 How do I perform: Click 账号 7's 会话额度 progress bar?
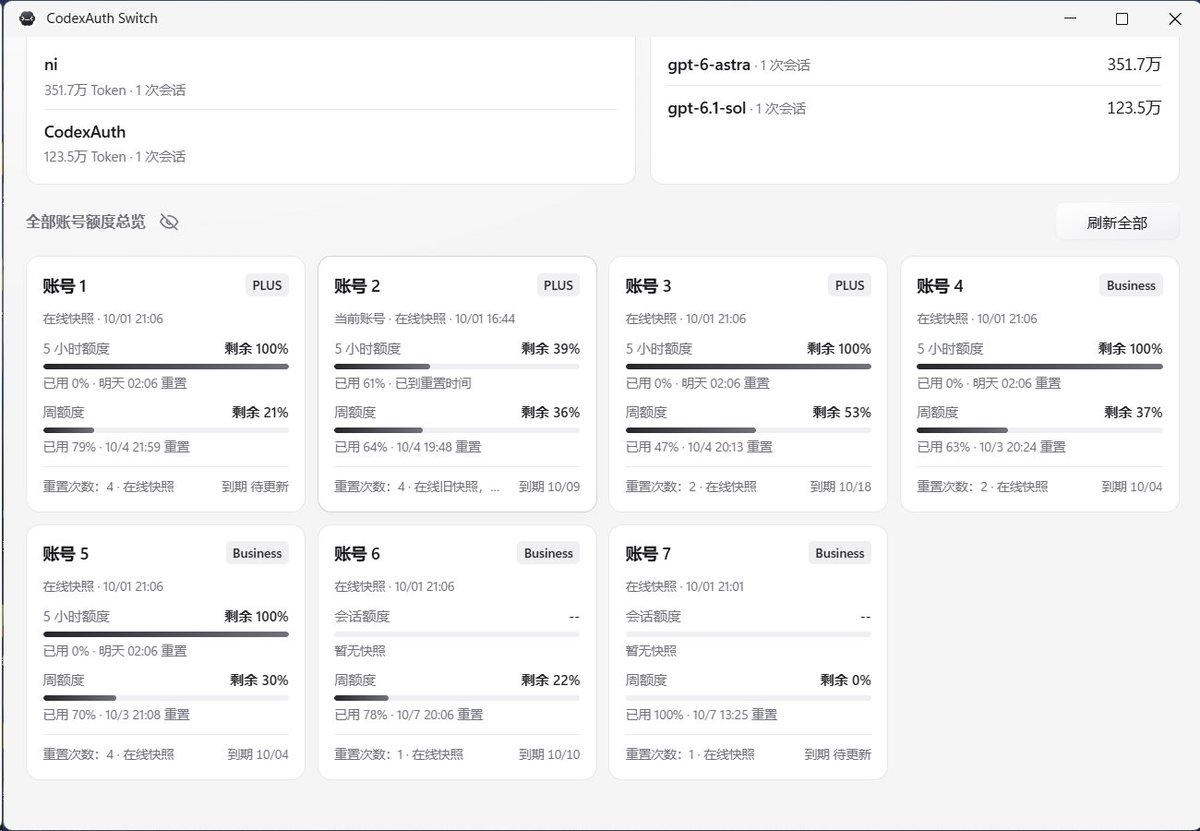click(x=748, y=634)
